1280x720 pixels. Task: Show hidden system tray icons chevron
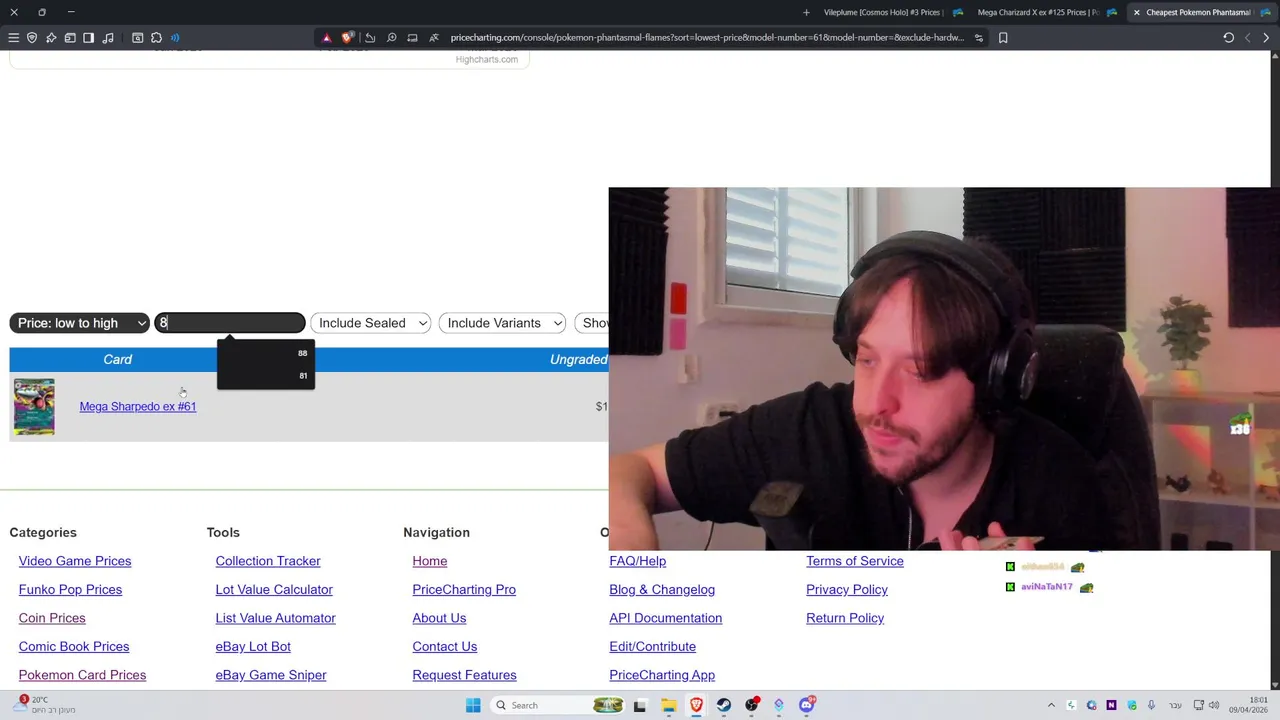pos(1051,705)
